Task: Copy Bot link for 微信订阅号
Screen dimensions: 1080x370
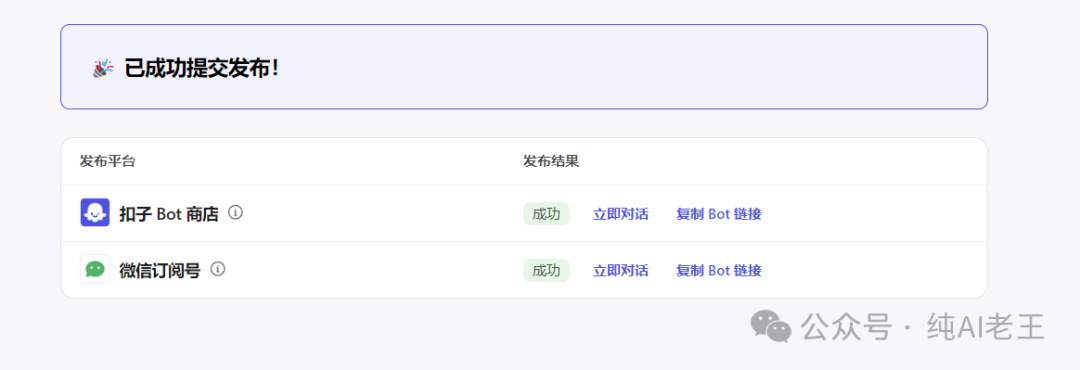Action: (x=718, y=270)
